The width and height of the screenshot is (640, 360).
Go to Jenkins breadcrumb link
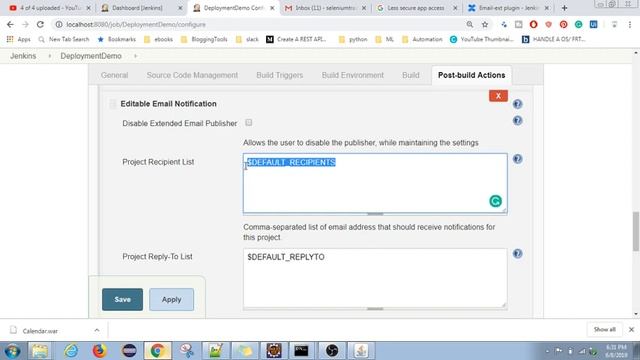23,56
